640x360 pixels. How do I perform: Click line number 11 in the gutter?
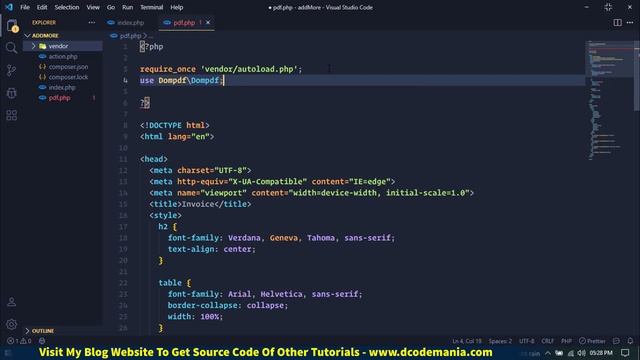pyautogui.click(x=123, y=159)
